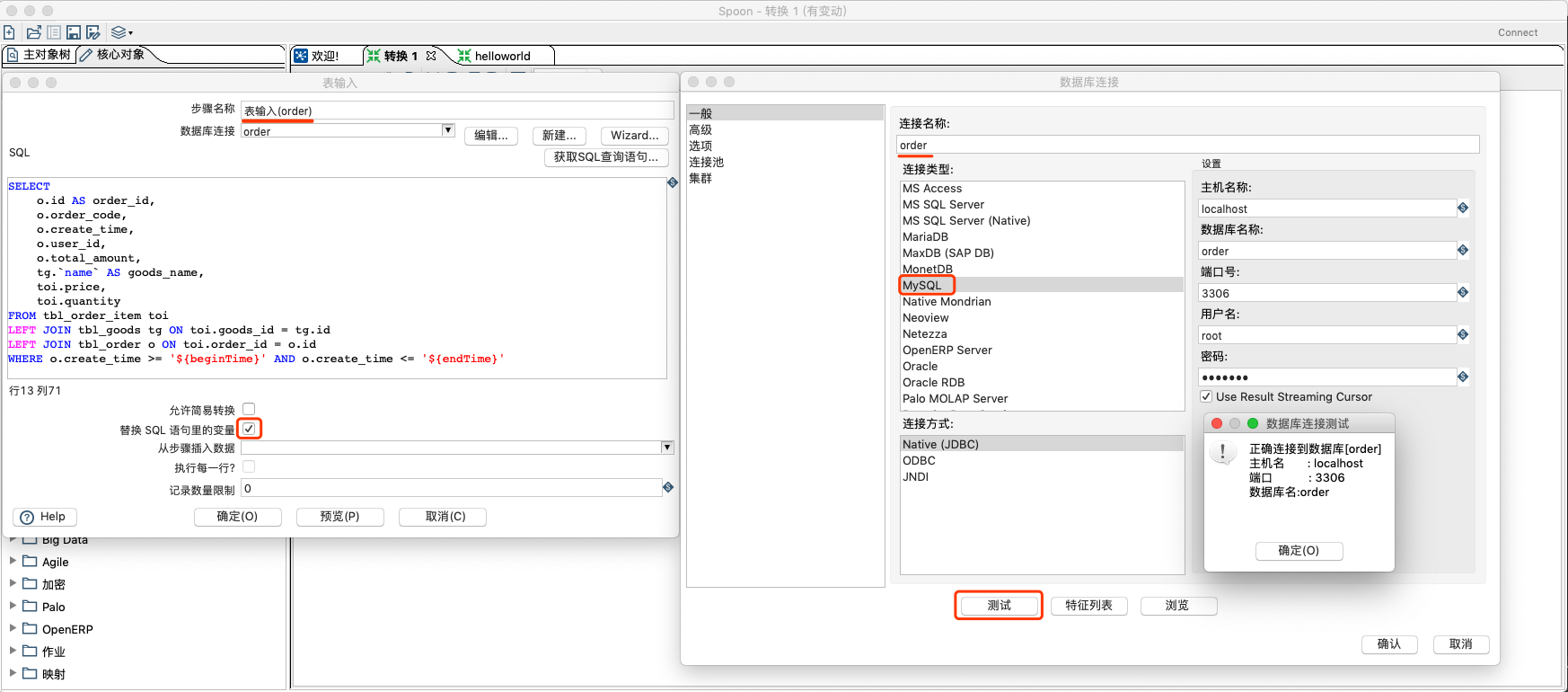The height and width of the screenshot is (692, 1568).
Task: Click the Agile folder icon in tree
Action: pyautogui.click(x=30, y=562)
